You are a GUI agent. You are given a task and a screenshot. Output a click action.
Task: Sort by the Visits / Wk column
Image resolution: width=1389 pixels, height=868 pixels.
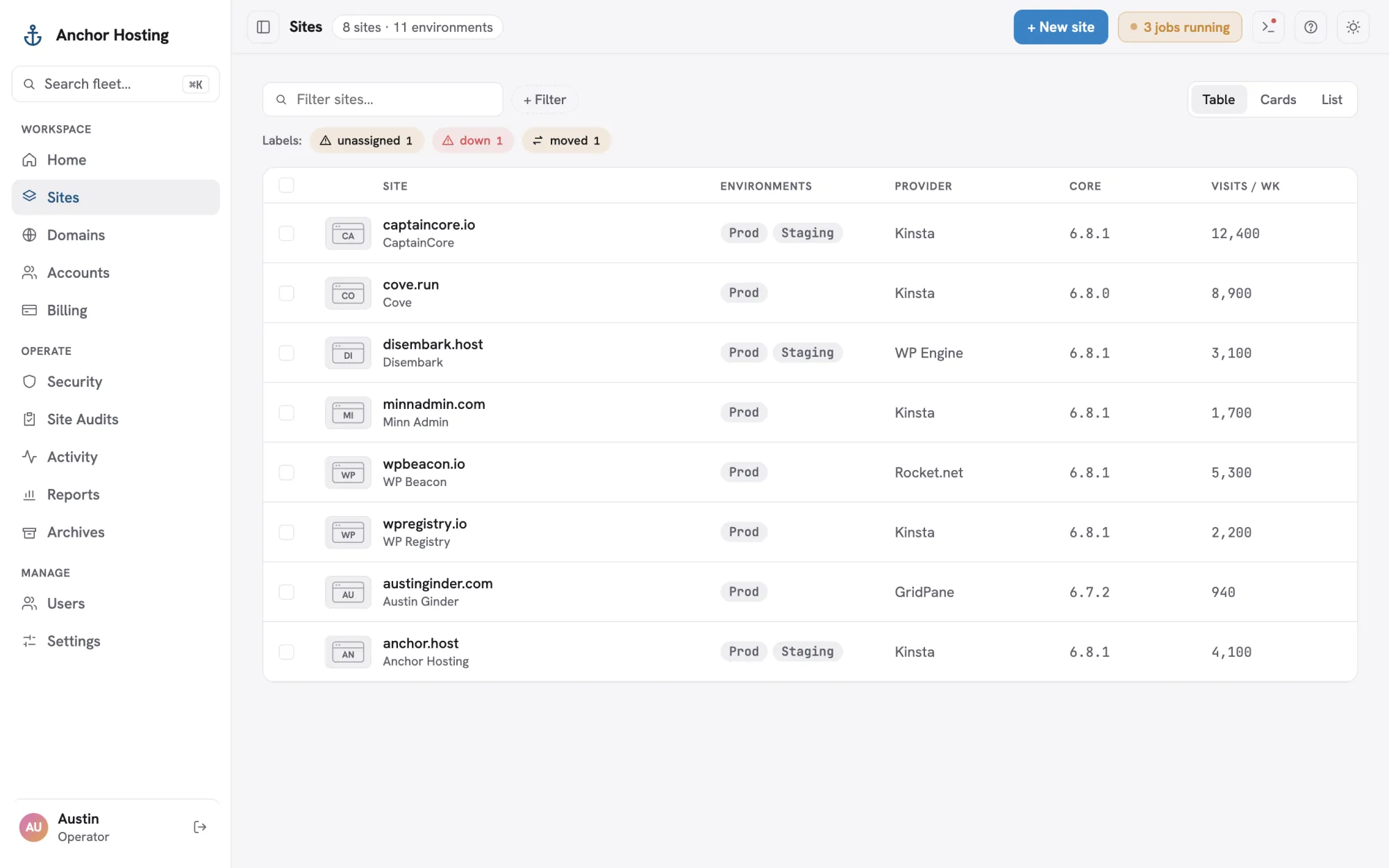click(1245, 186)
